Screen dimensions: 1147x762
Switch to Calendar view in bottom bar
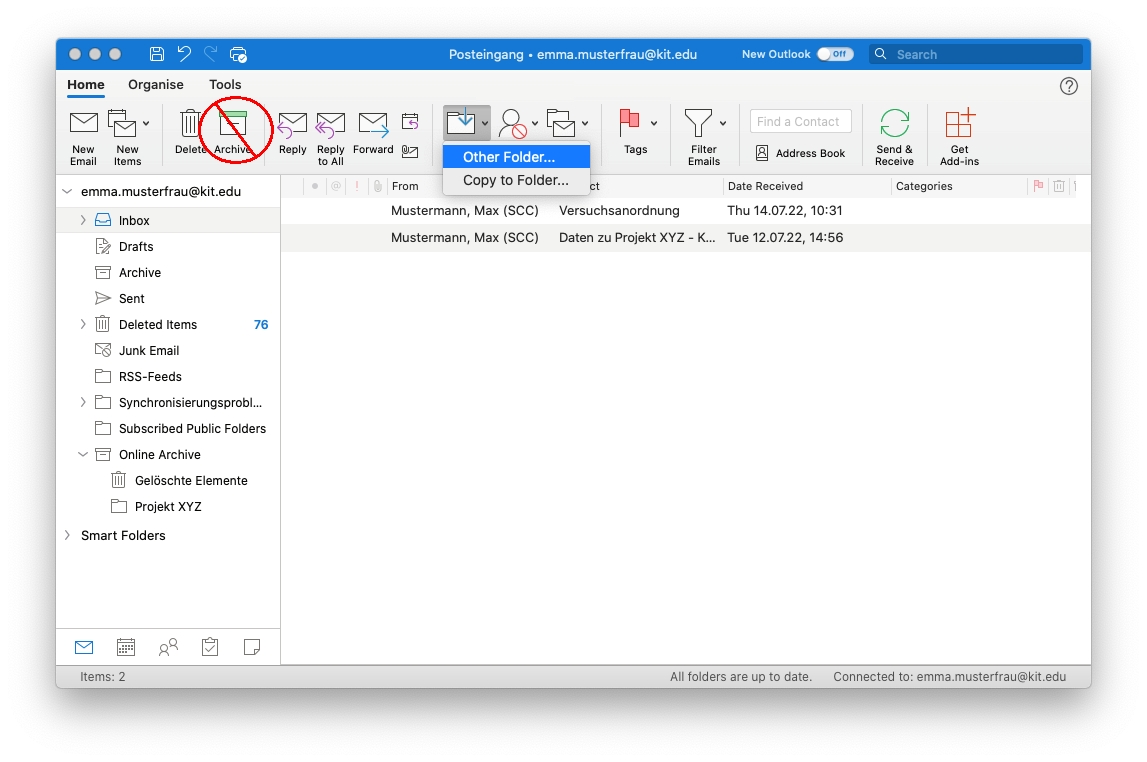pos(126,647)
